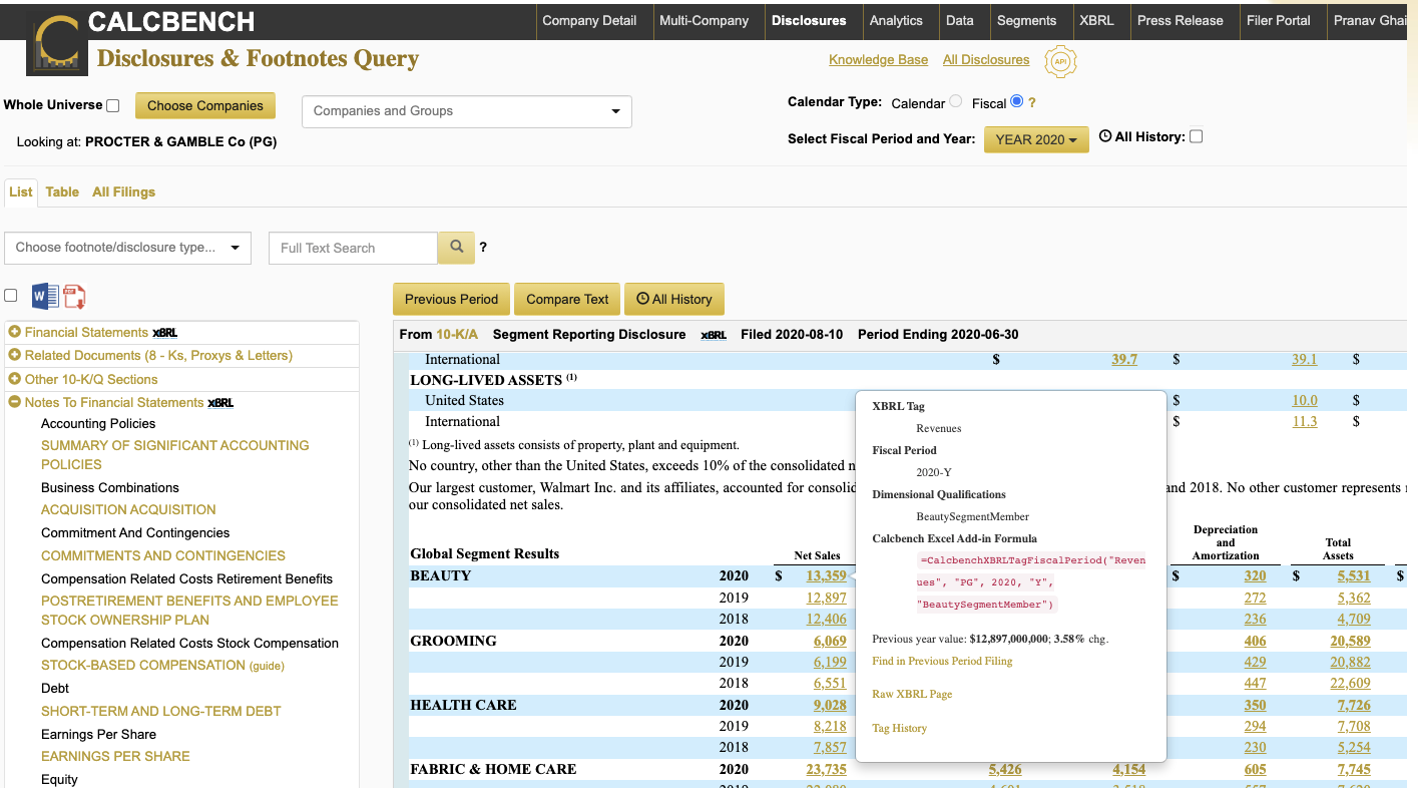
Task: Check the All History checkbox
Action: click(1196, 137)
